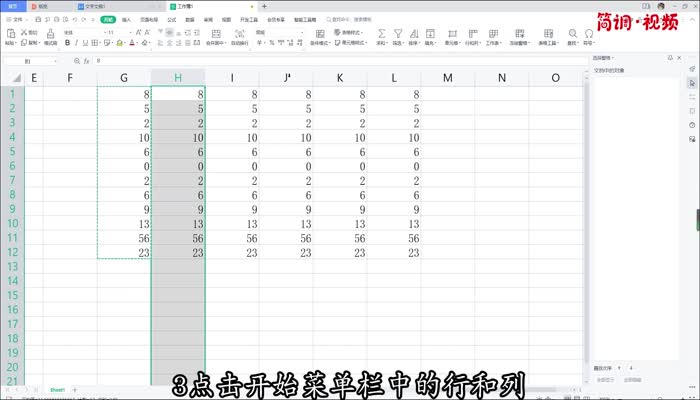The width and height of the screenshot is (700, 400).
Task: Click the font color red A swatch
Action: (x=131, y=44)
